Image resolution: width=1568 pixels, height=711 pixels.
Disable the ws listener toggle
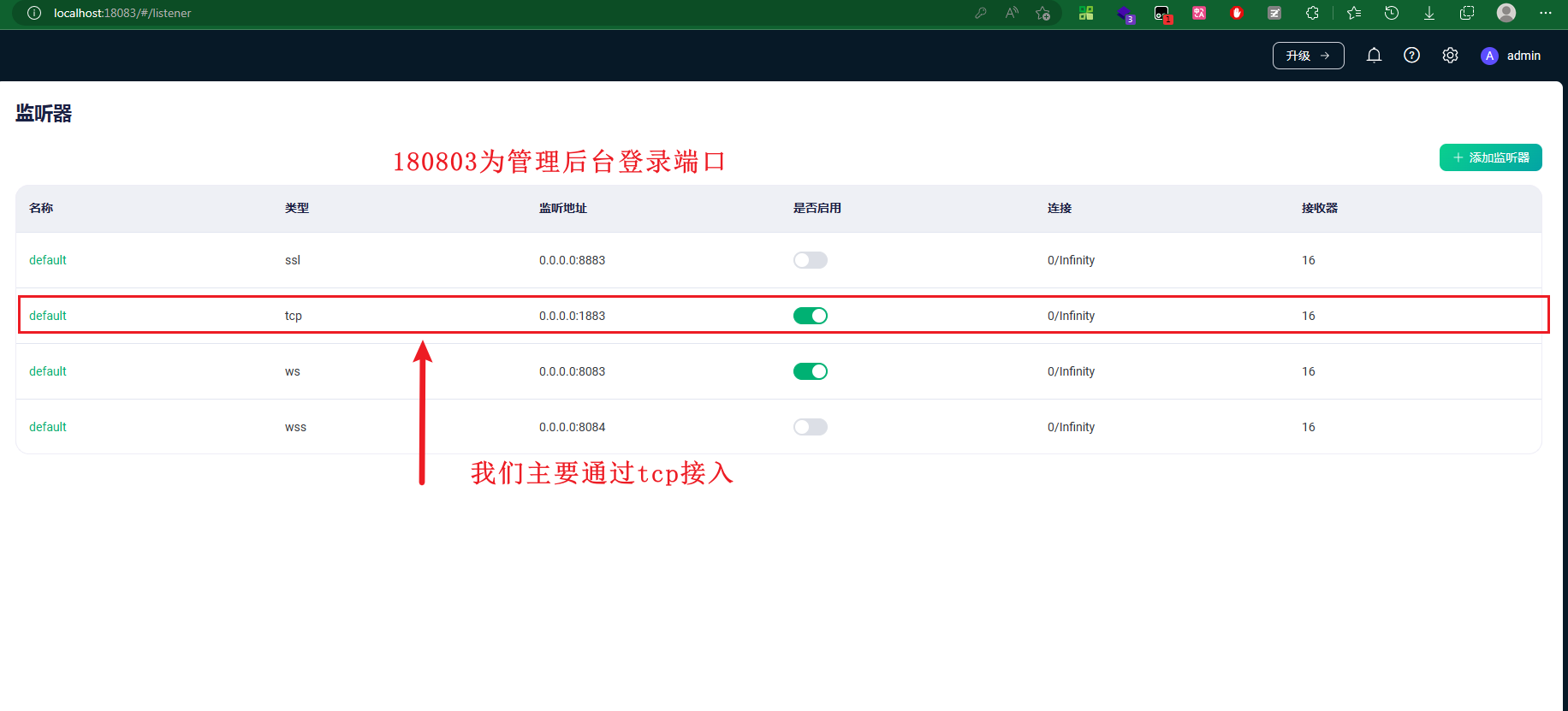[x=810, y=371]
